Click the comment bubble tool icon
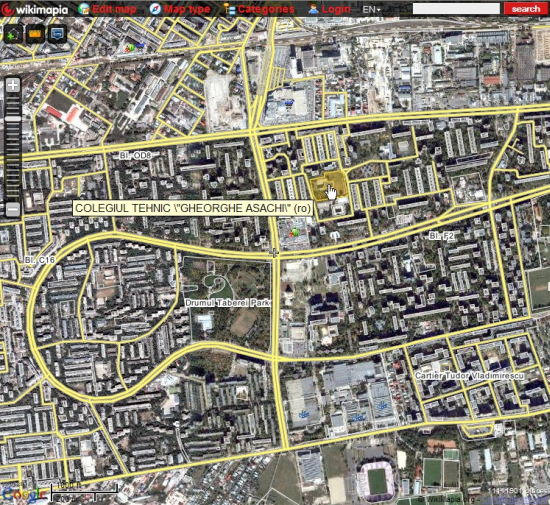This screenshot has height=505, width=550. tap(58, 34)
